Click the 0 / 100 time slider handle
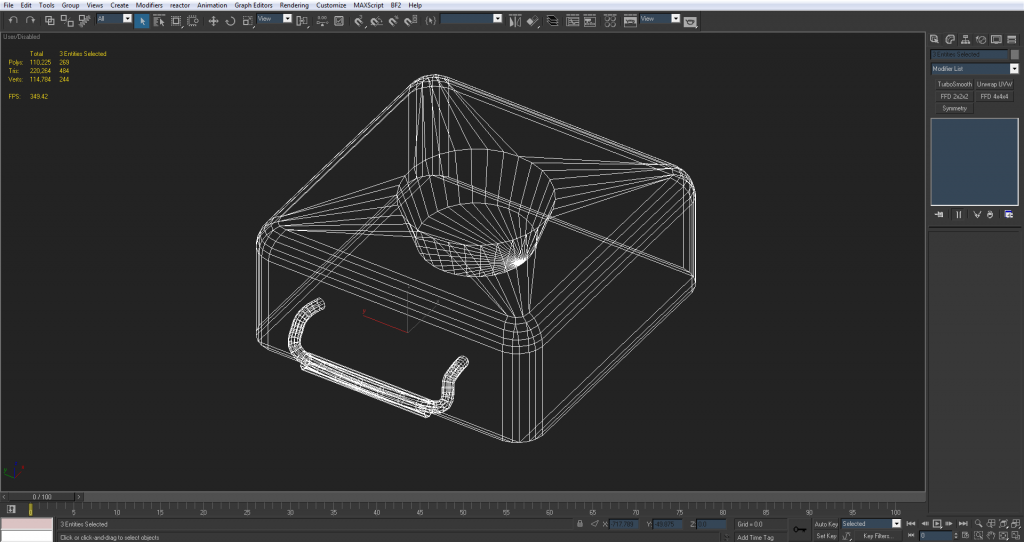The height and width of the screenshot is (542, 1024). (42, 496)
